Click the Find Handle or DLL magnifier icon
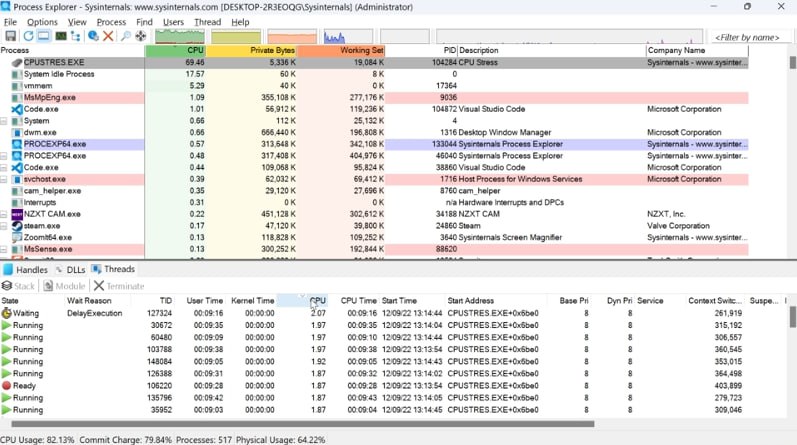Screen dimensions: 797x445 coord(125,36)
